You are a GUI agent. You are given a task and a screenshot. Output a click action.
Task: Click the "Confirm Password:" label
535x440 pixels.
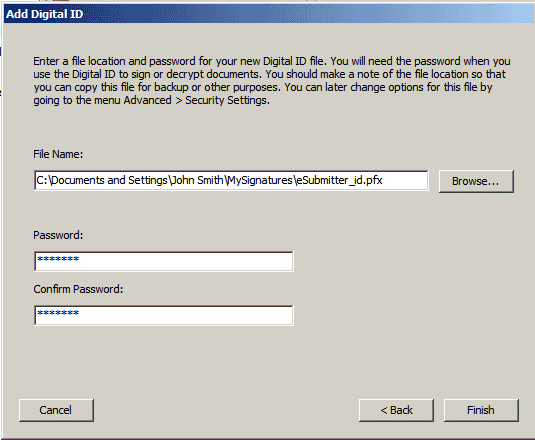click(78, 289)
